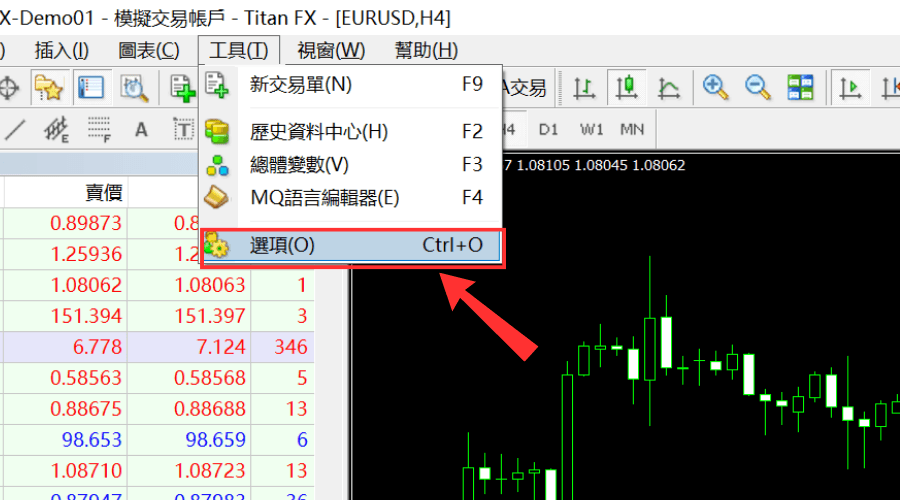This screenshot has height=500, width=900.
Task: Click the bid price 0.88675
Action: click(x=86, y=409)
